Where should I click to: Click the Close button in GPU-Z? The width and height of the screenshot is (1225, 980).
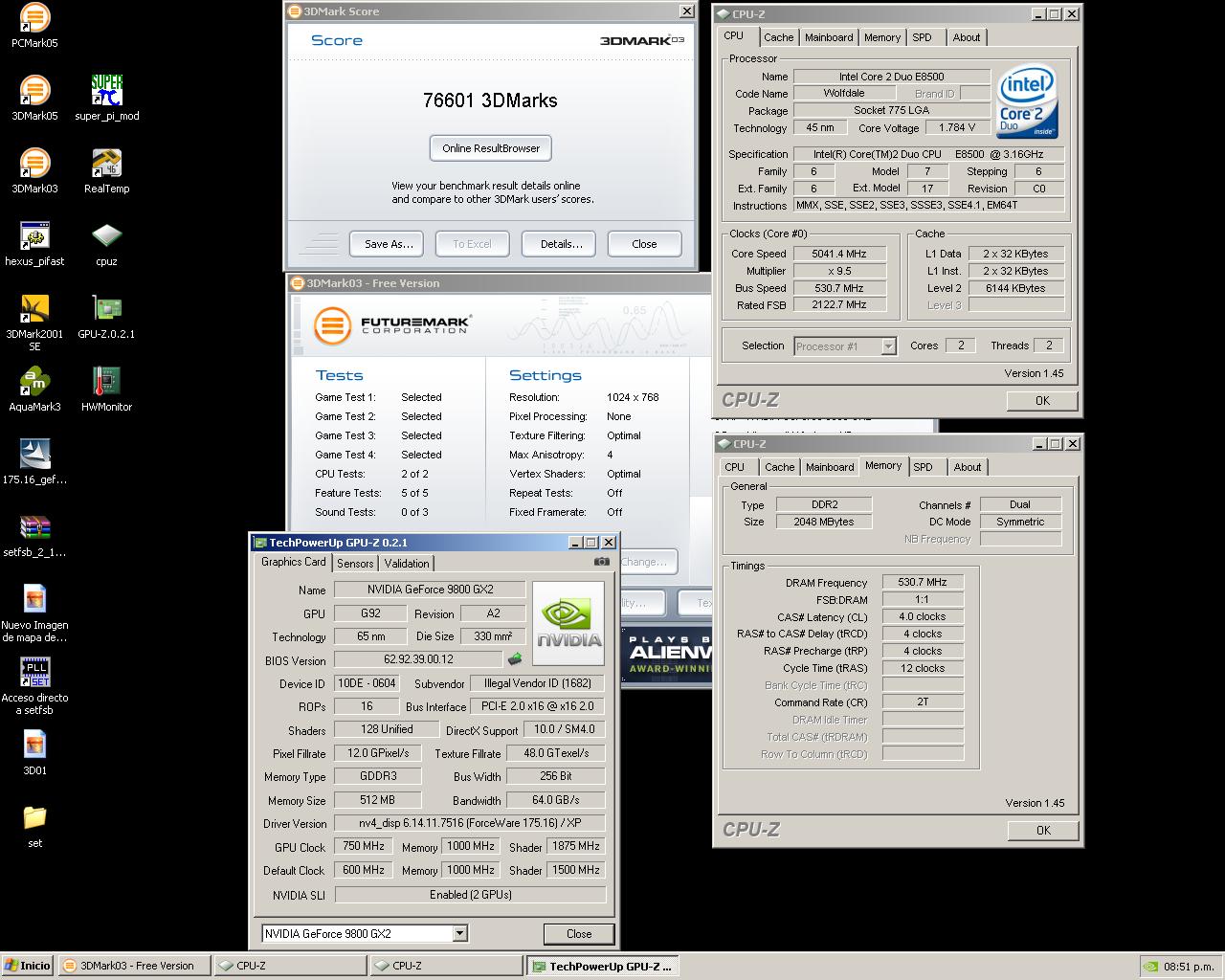[579, 934]
